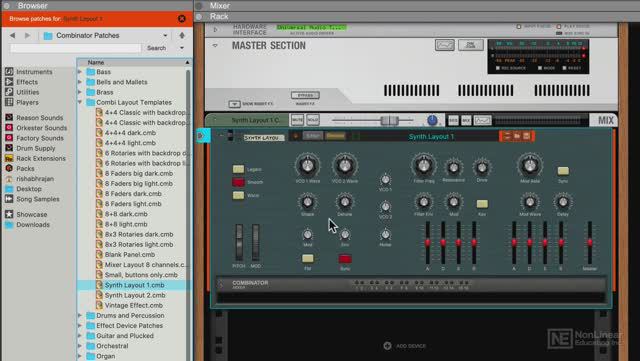Collapse Combi Layout Templates folder
This screenshot has width=640, height=361.
tap(80, 103)
